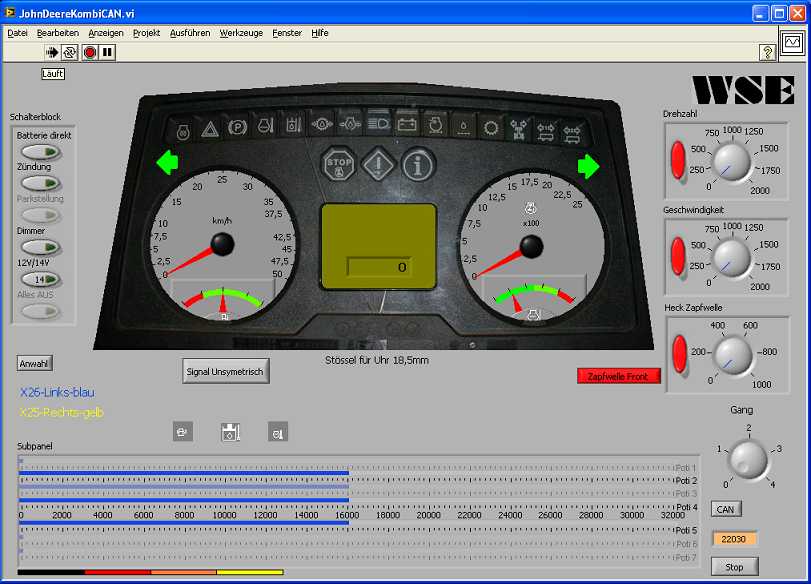Viewport: 811px width, 584px height.
Task: Click the 'Stössel für Uhr 18,5mm' caption
Action: click(x=377, y=360)
